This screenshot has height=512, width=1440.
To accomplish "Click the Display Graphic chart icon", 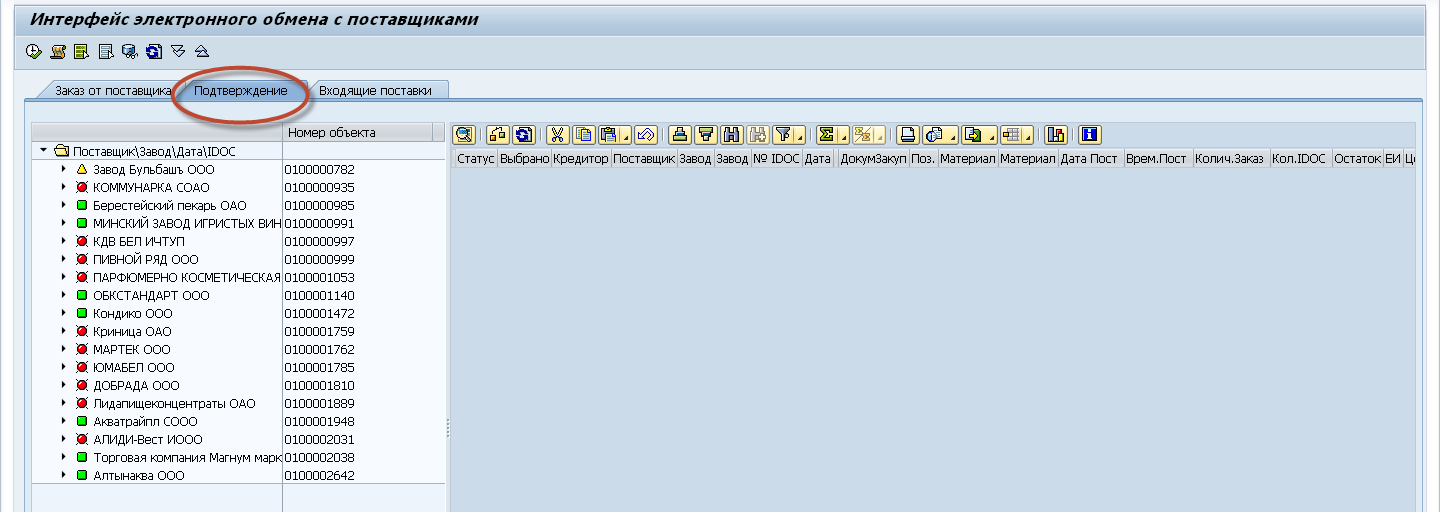I will pos(1057,134).
